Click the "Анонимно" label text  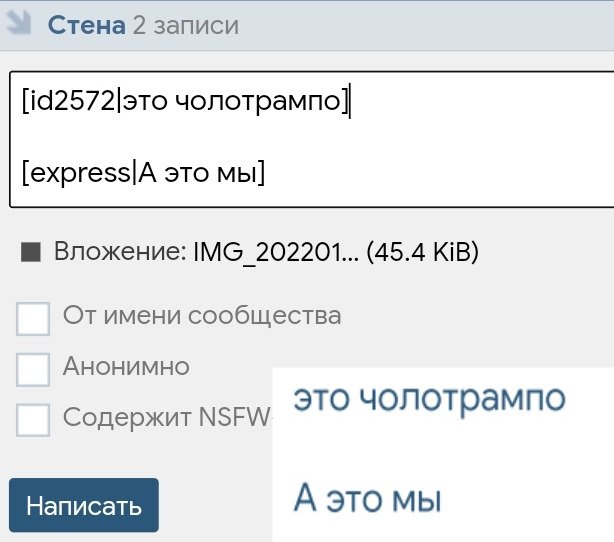point(126,366)
